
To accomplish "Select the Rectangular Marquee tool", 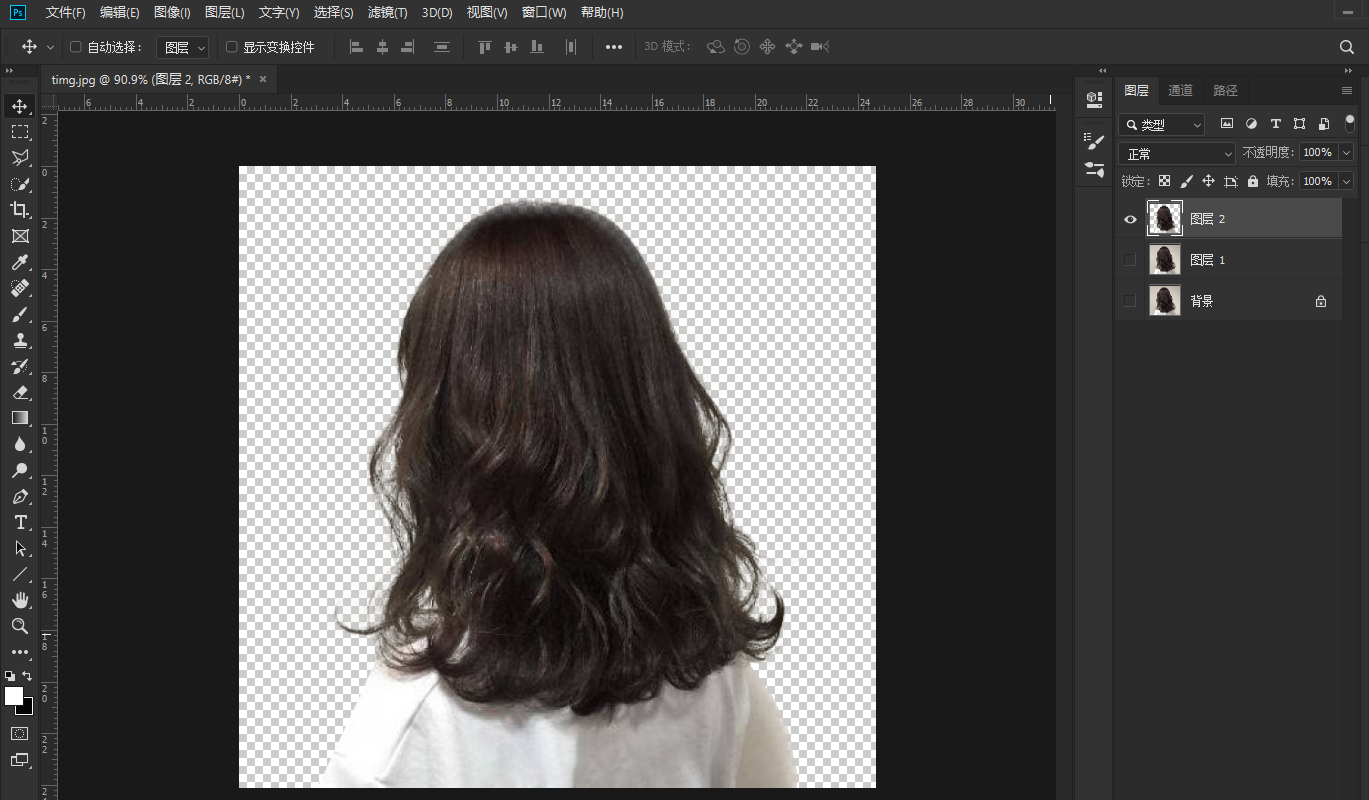I will 20,132.
